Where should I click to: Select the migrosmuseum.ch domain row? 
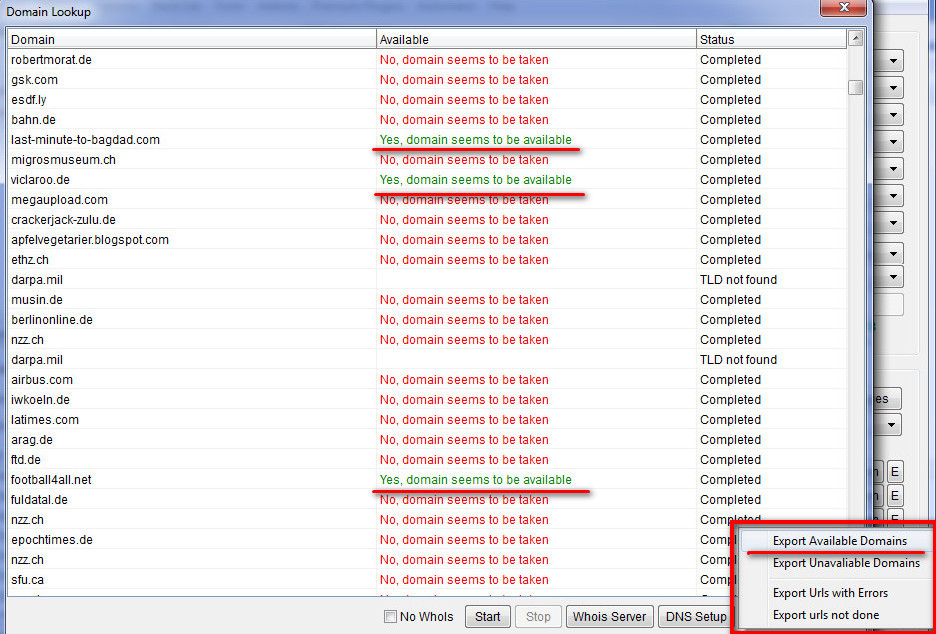point(427,159)
